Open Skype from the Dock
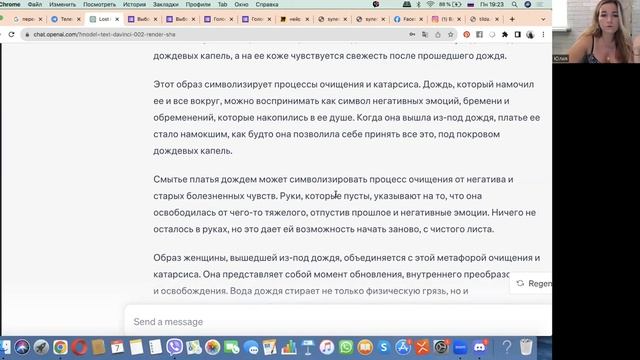 [x=384, y=347]
